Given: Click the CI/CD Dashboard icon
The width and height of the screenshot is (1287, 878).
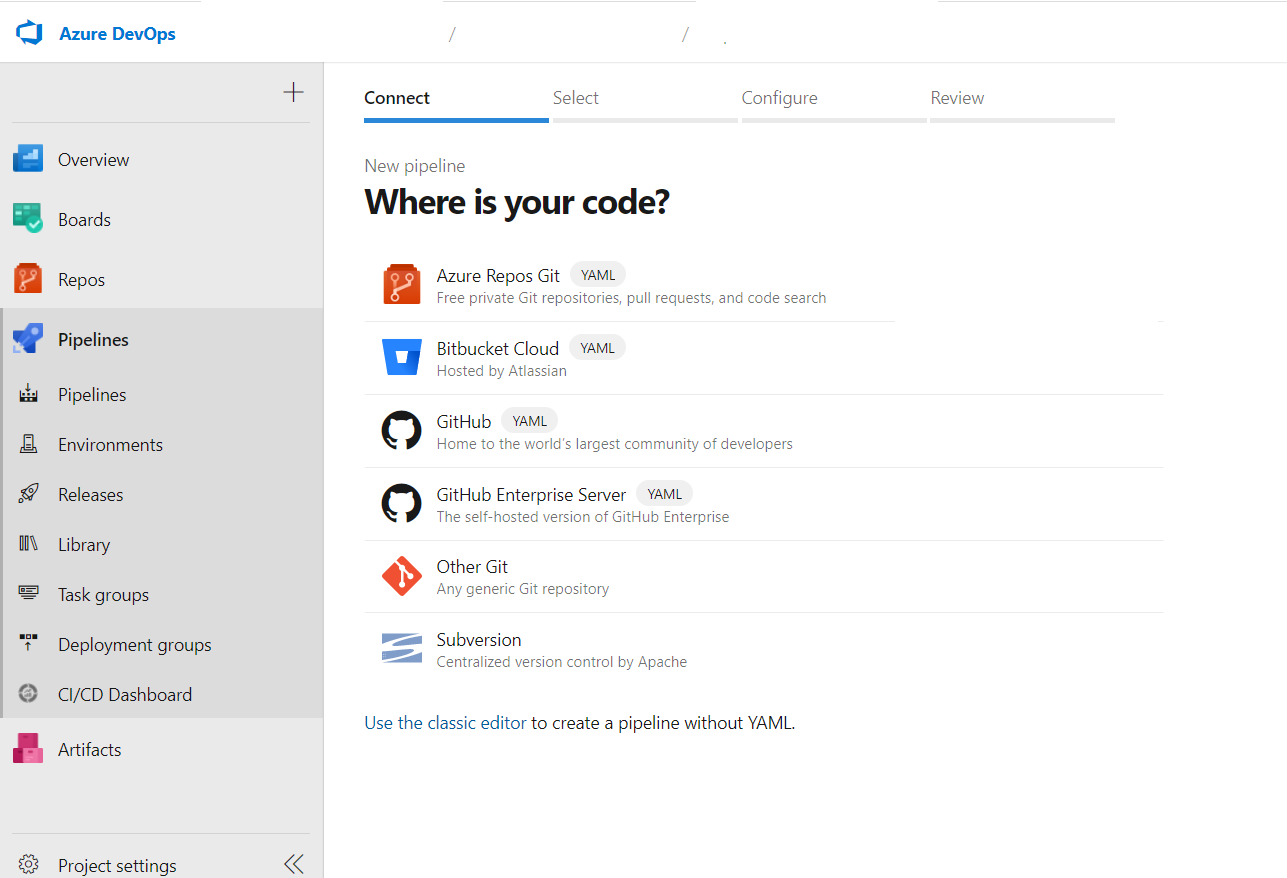Looking at the screenshot, I should (28, 694).
